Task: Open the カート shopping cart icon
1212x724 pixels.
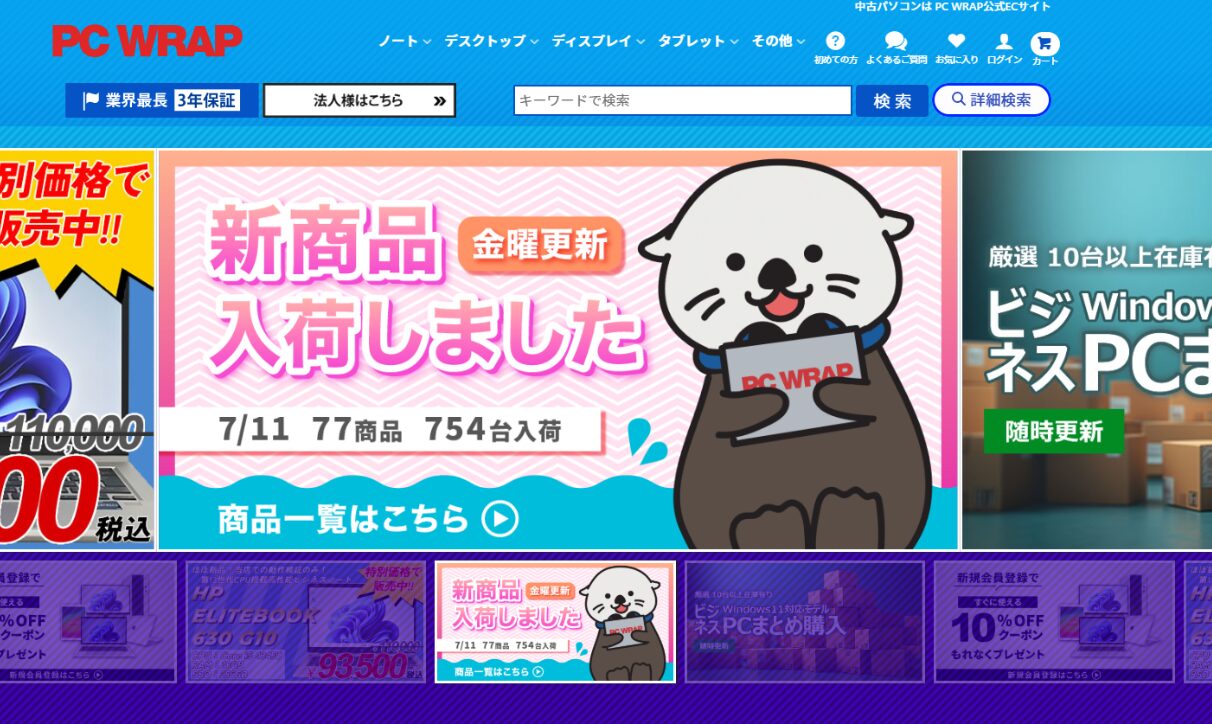Action: 1045,44
